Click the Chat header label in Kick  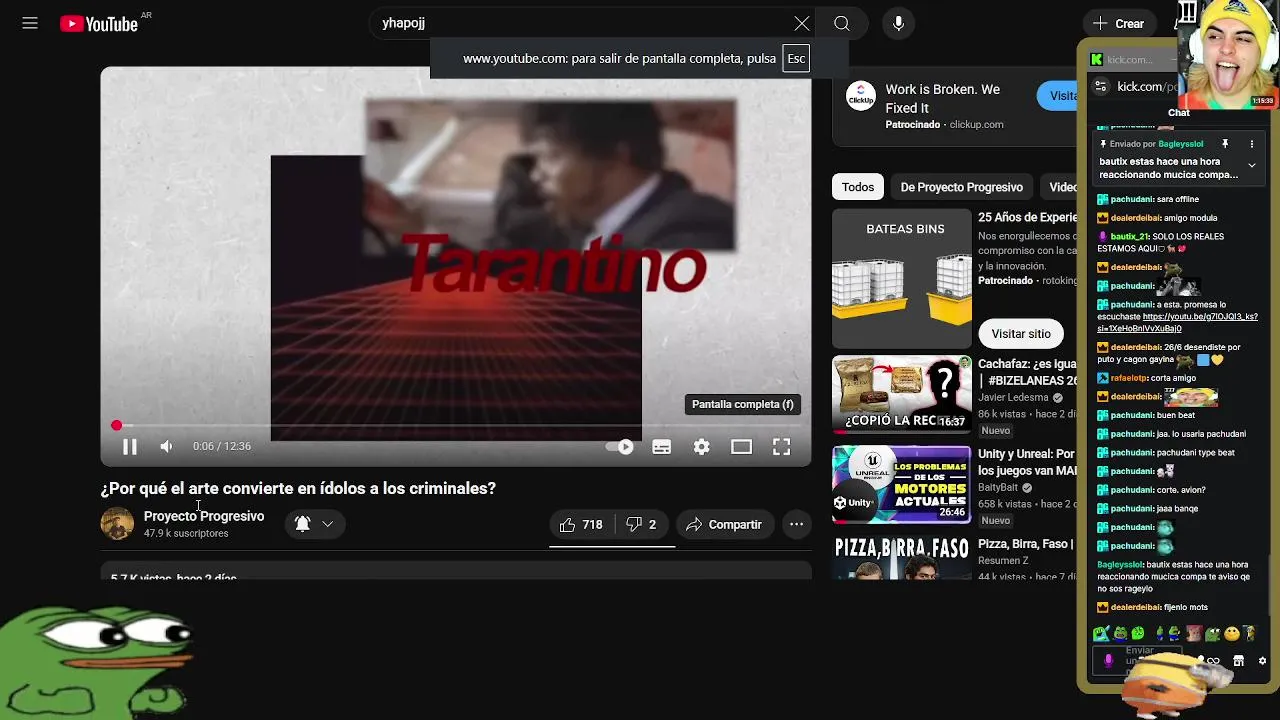click(1179, 113)
